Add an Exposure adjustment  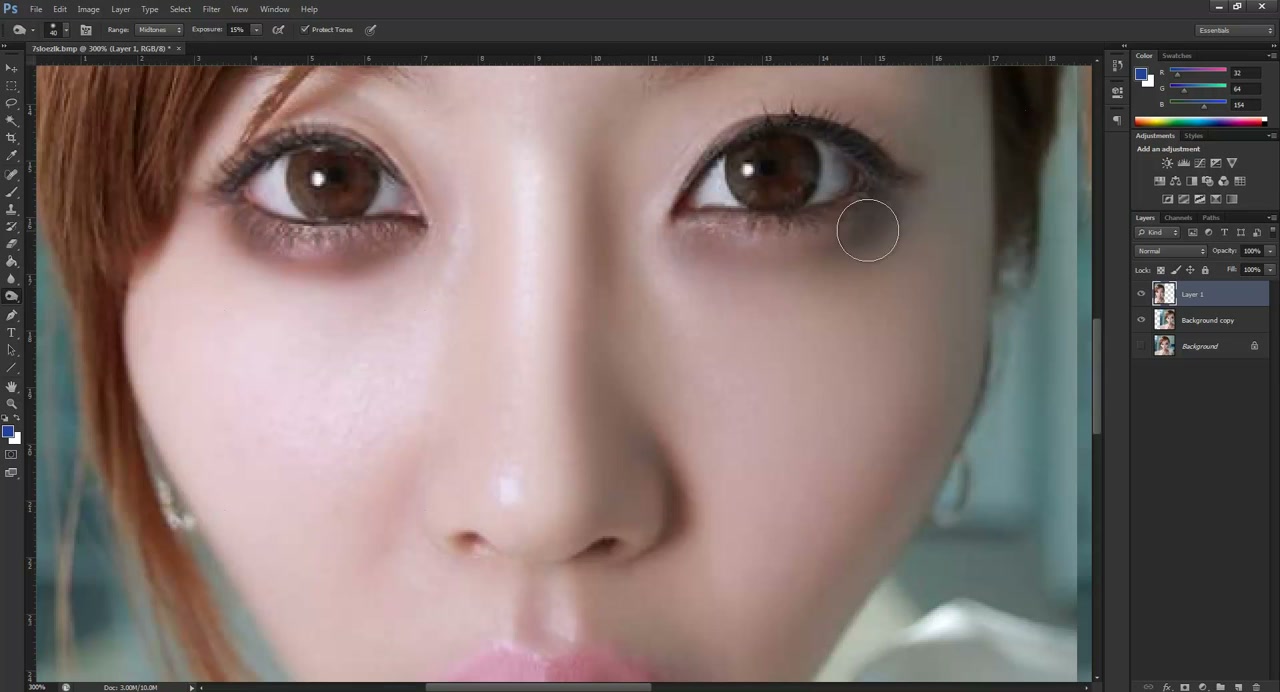click(1215, 163)
